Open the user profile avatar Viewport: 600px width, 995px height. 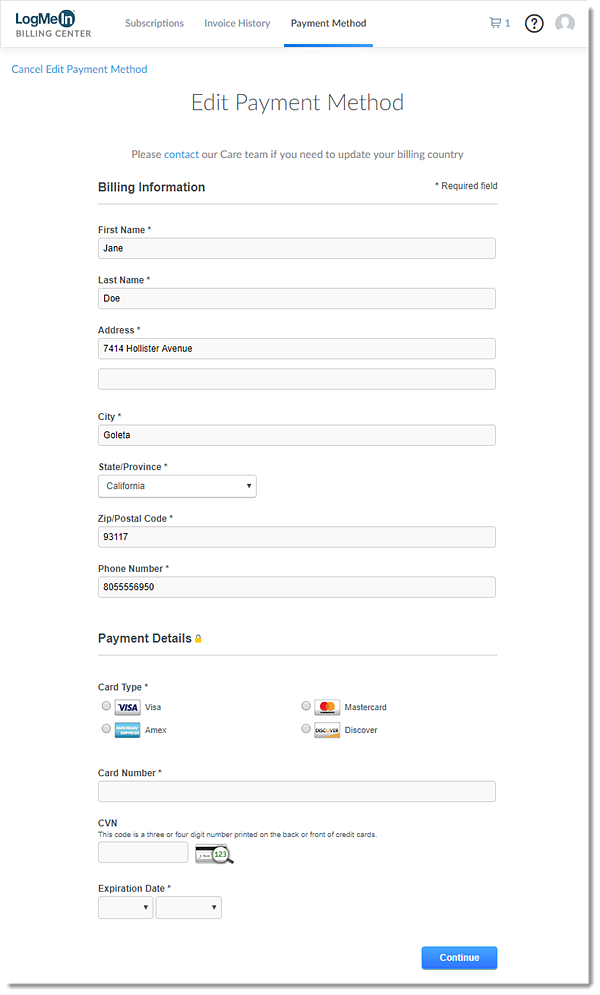point(565,23)
